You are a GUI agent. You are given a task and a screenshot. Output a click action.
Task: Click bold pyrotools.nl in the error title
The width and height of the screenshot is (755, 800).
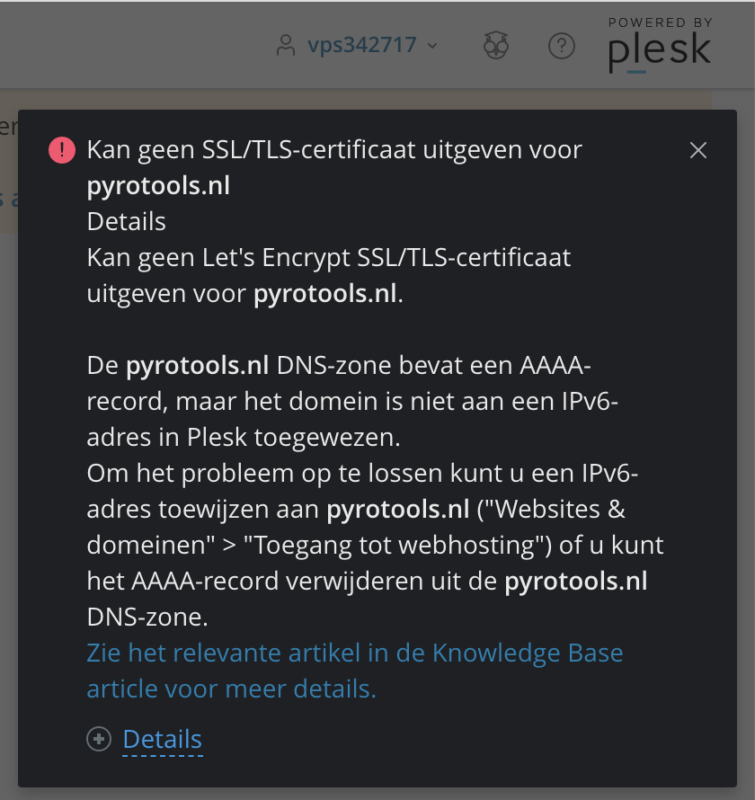[x=158, y=186]
